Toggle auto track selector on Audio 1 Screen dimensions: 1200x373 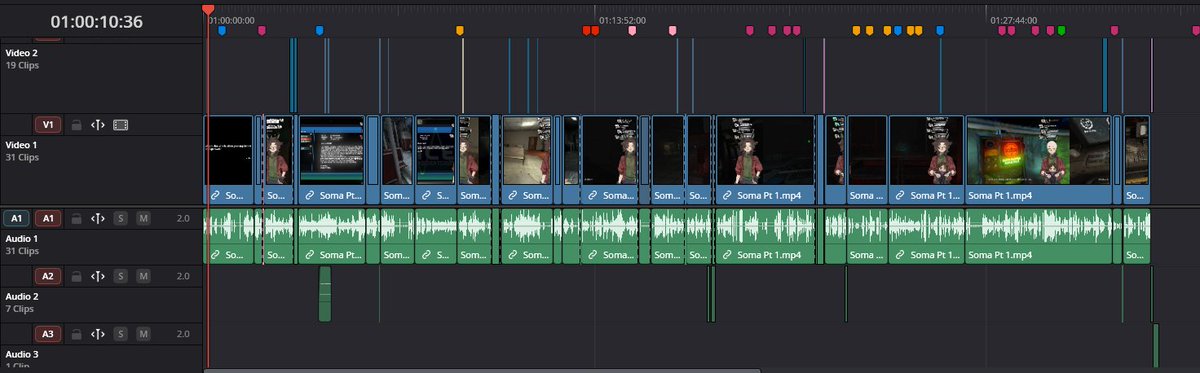point(98,218)
